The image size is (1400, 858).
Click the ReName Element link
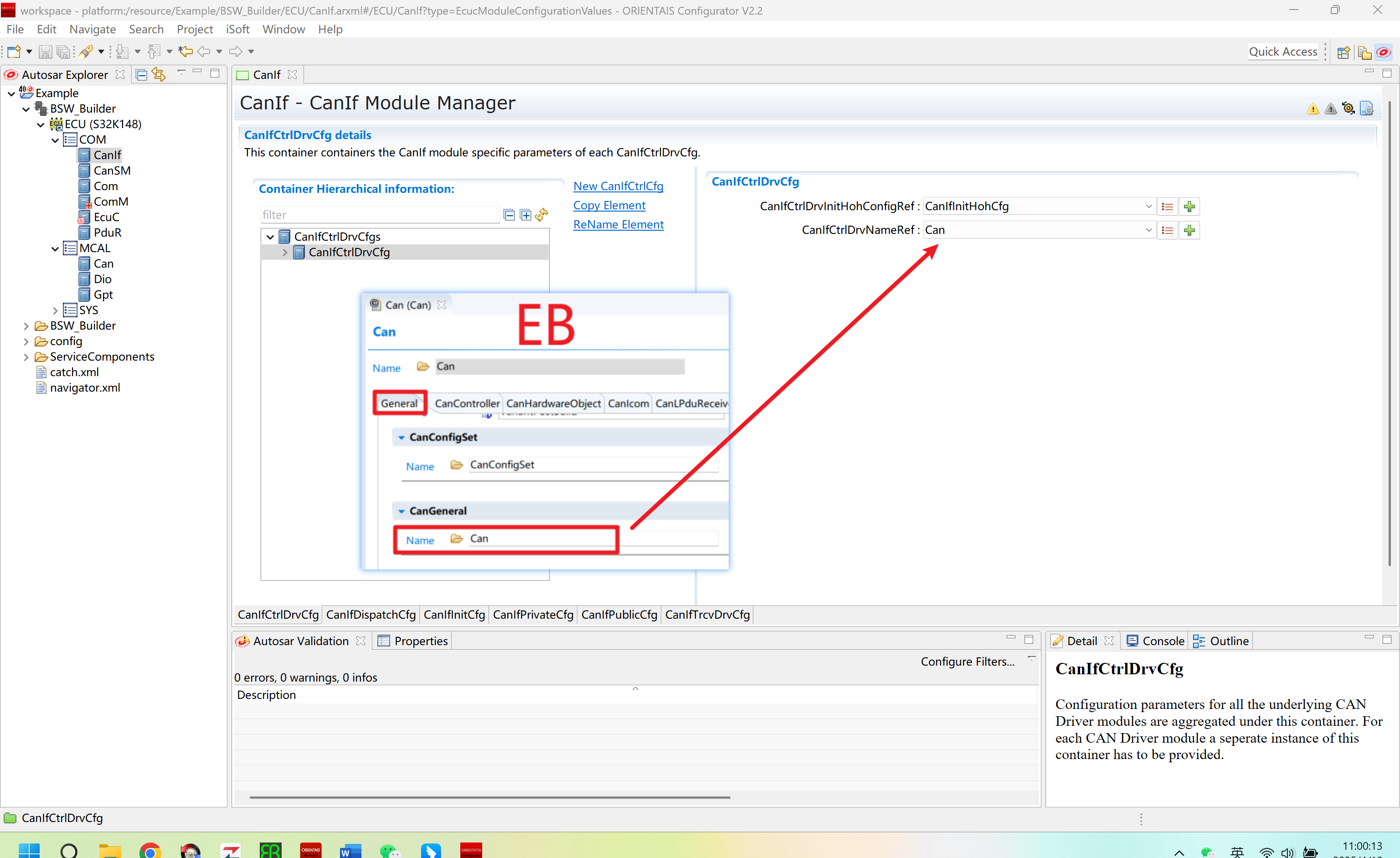618,224
